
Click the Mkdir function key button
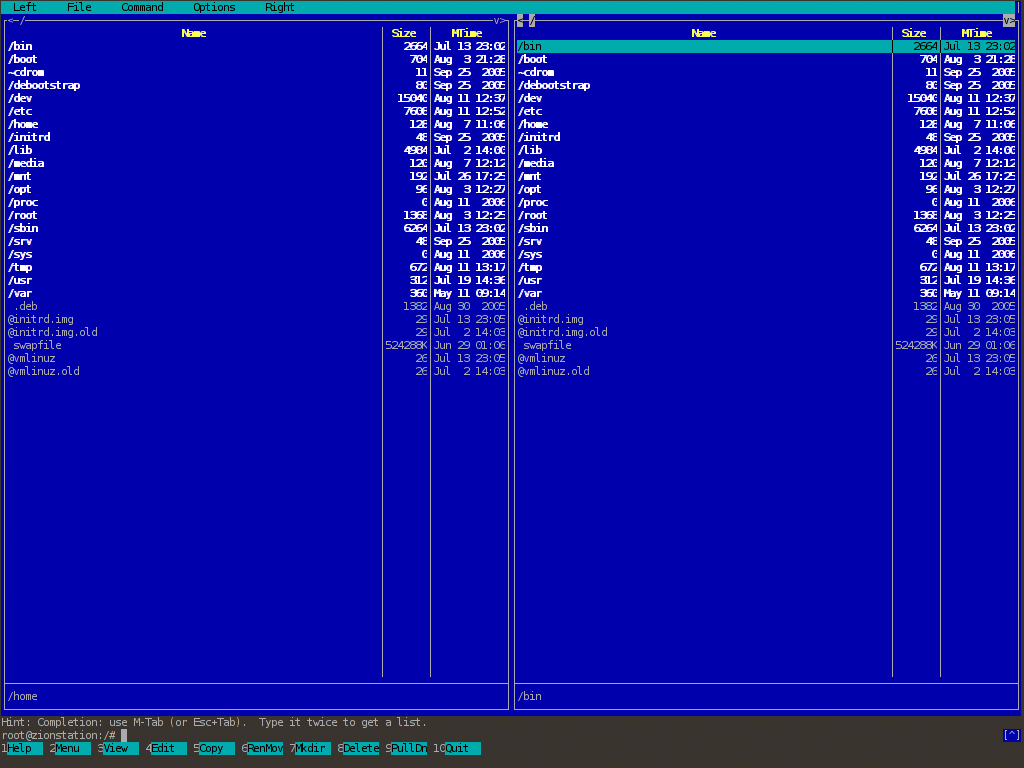311,748
